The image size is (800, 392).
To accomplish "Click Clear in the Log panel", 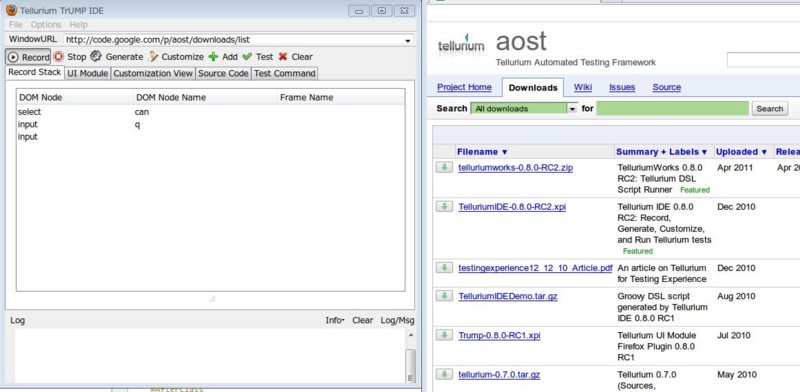I will (362, 321).
